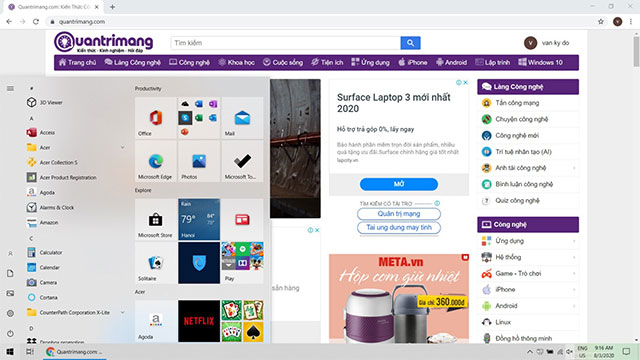Expand CounterPath Corporation X-Lite folder

click(76, 312)
